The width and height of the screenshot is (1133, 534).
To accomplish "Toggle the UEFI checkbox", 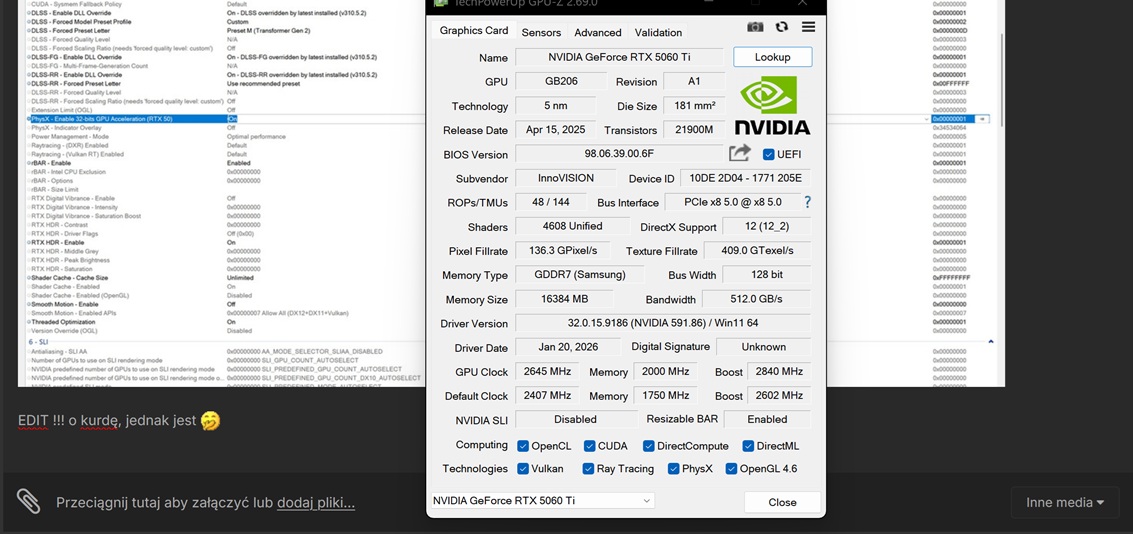I will pyautogui.click(x=769, y=154).
